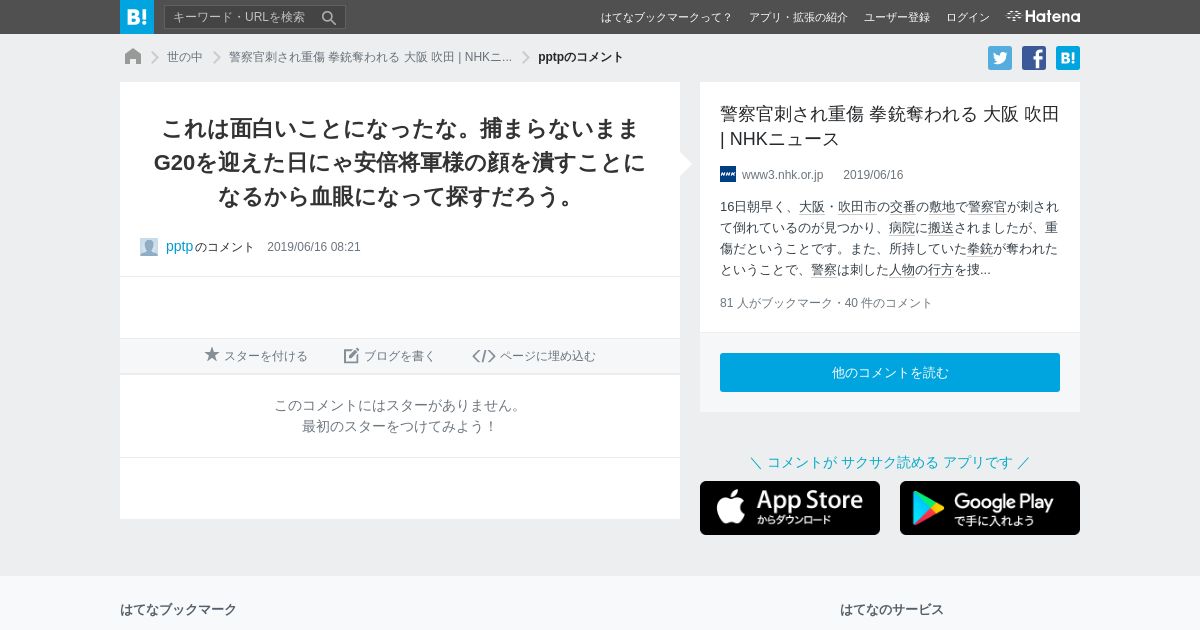The image size is (1200, 630).
Task: Open the article title 警察官刺され重傷 拳銃奪われる
Action: [889, 126]
